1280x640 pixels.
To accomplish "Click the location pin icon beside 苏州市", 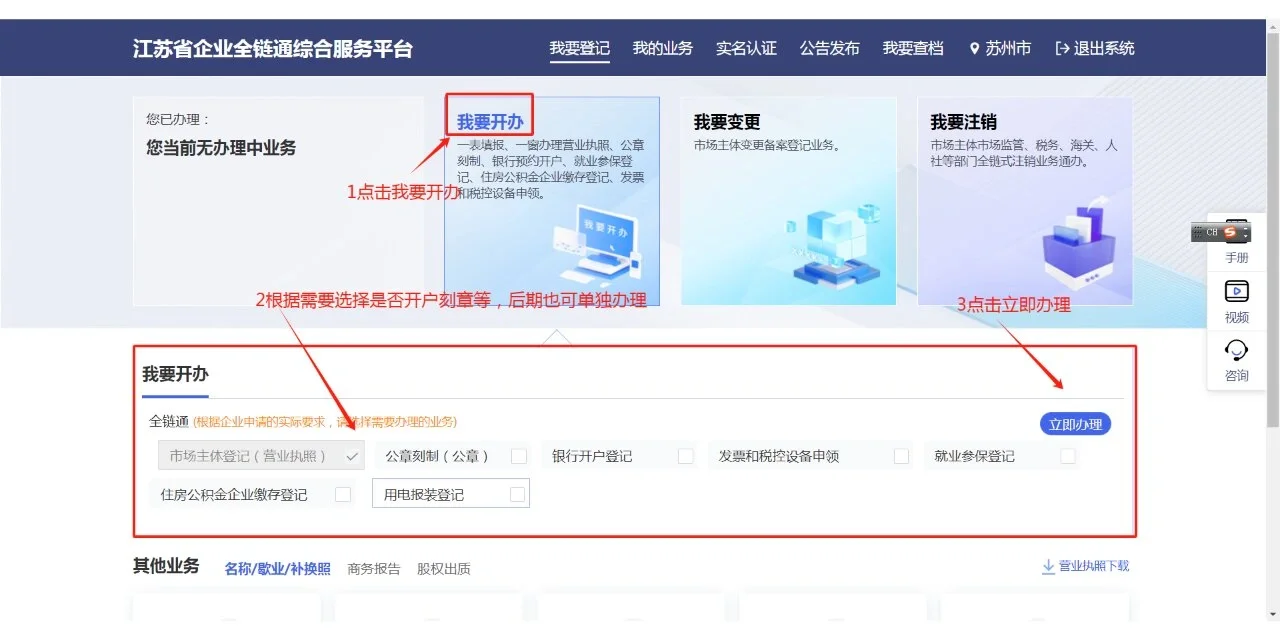I will (x=974, y=48).
